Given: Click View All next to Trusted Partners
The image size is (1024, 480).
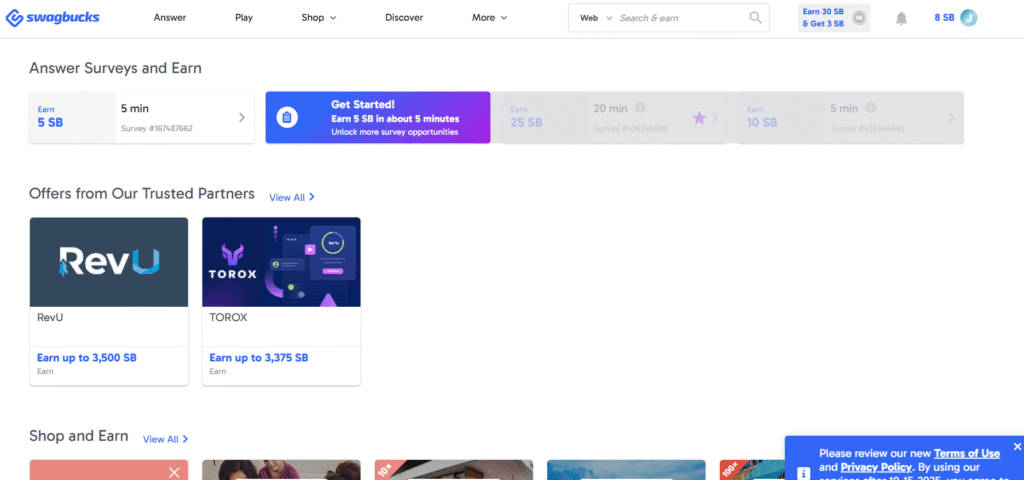Looking at the screenshot, I should coord(292,197).
